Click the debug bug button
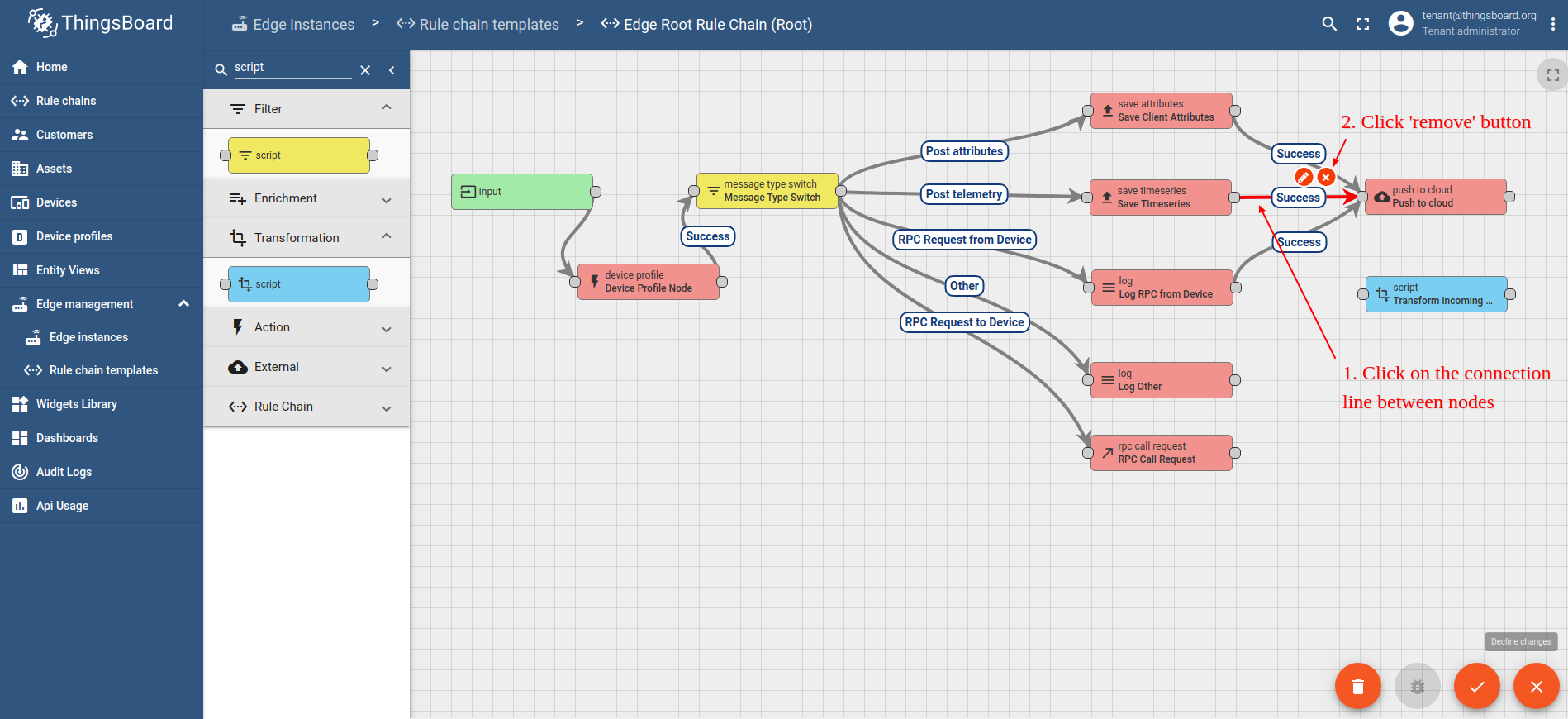 pyautogui.click(x=1417, y=686)
